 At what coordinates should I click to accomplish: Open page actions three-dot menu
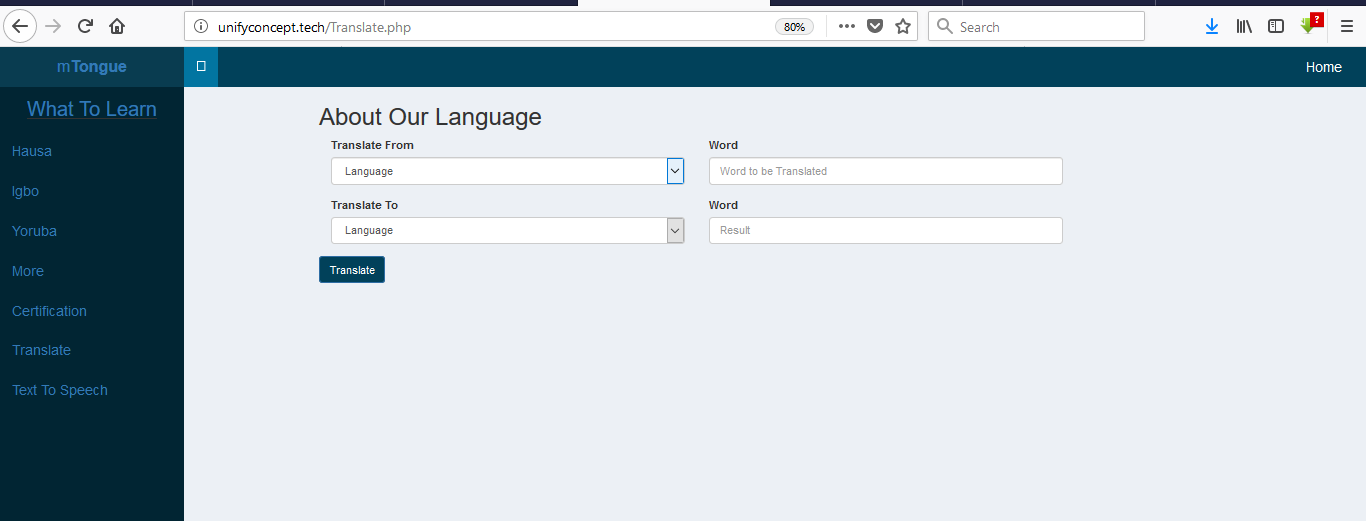pyautogui.click(x=847, y=27)
